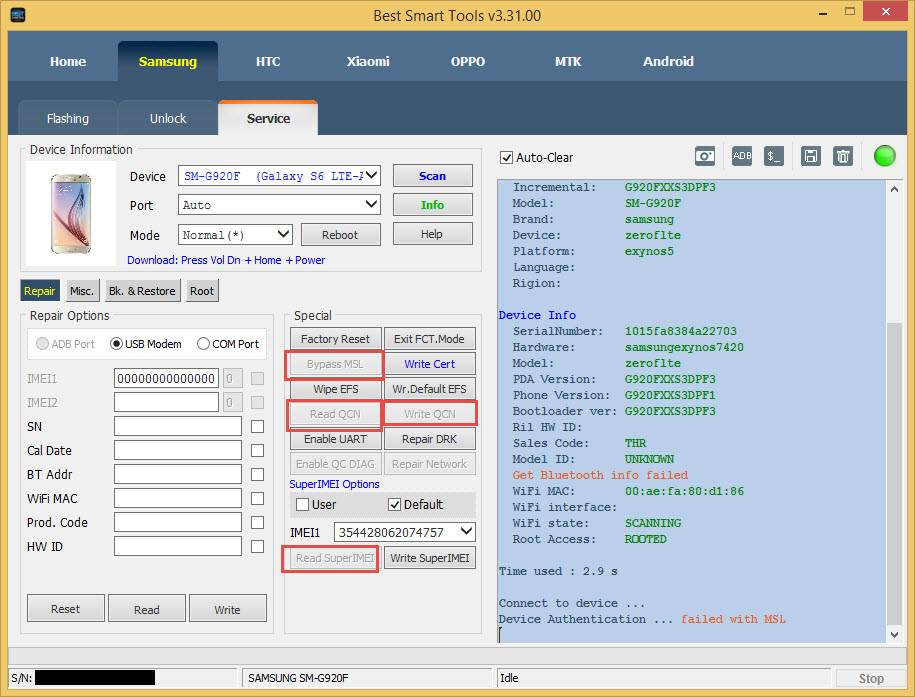915x697 pixels.
Task: Open the ADB console icon
Action: click(742, 156)
